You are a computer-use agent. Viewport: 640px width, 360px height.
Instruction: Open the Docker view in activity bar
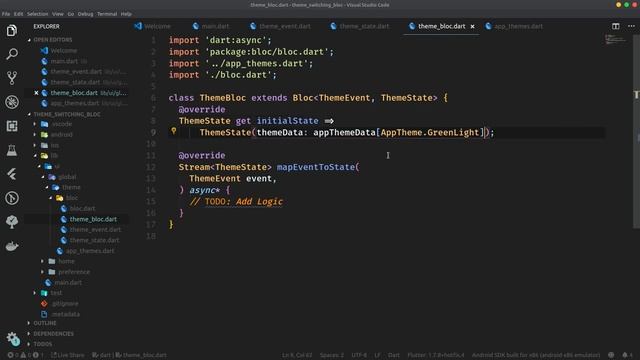point(12,246)
